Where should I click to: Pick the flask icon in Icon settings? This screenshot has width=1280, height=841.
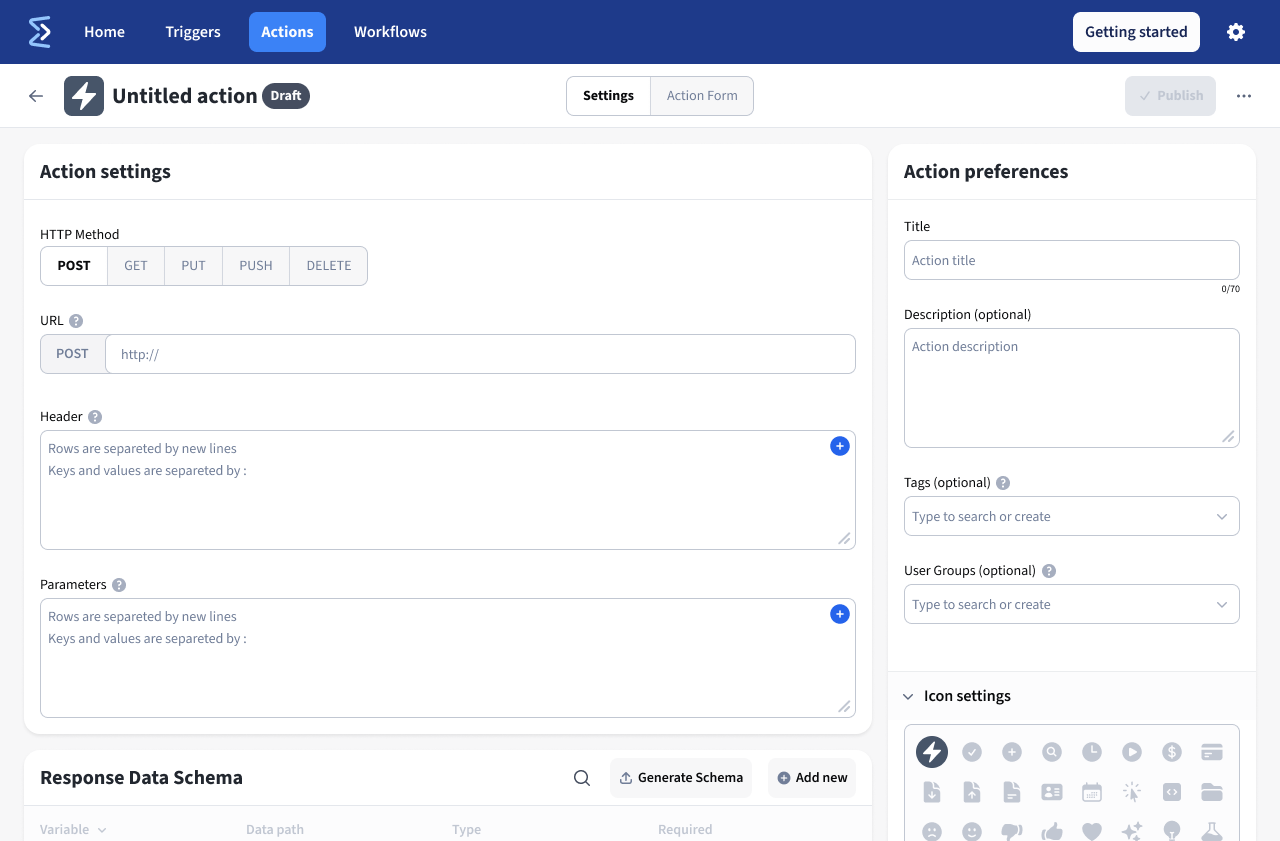pos(1212,832)
